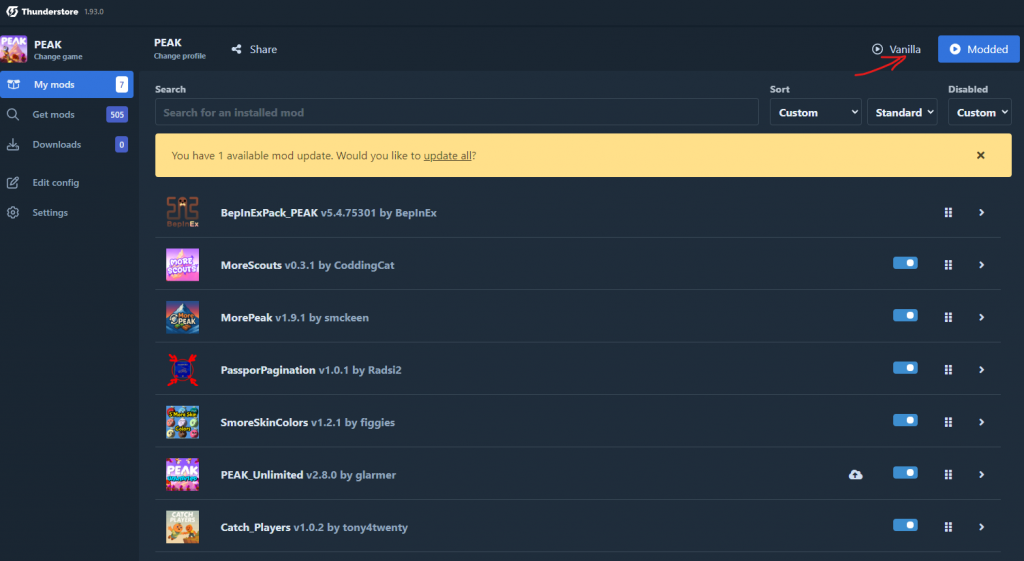Click Change profile link
Screen dimensions: 1024x561
[180, 56]
